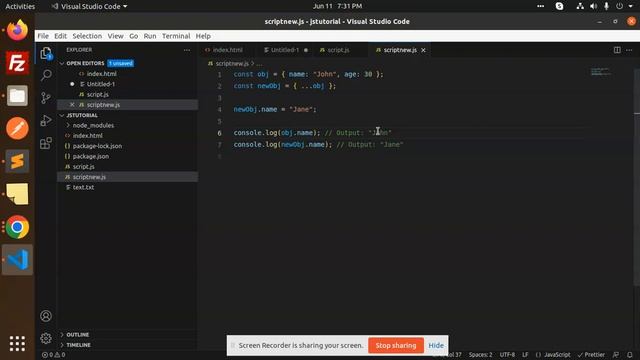Open the Help menu
Viewport: 640px width, 360px height.
click(203, 36)
